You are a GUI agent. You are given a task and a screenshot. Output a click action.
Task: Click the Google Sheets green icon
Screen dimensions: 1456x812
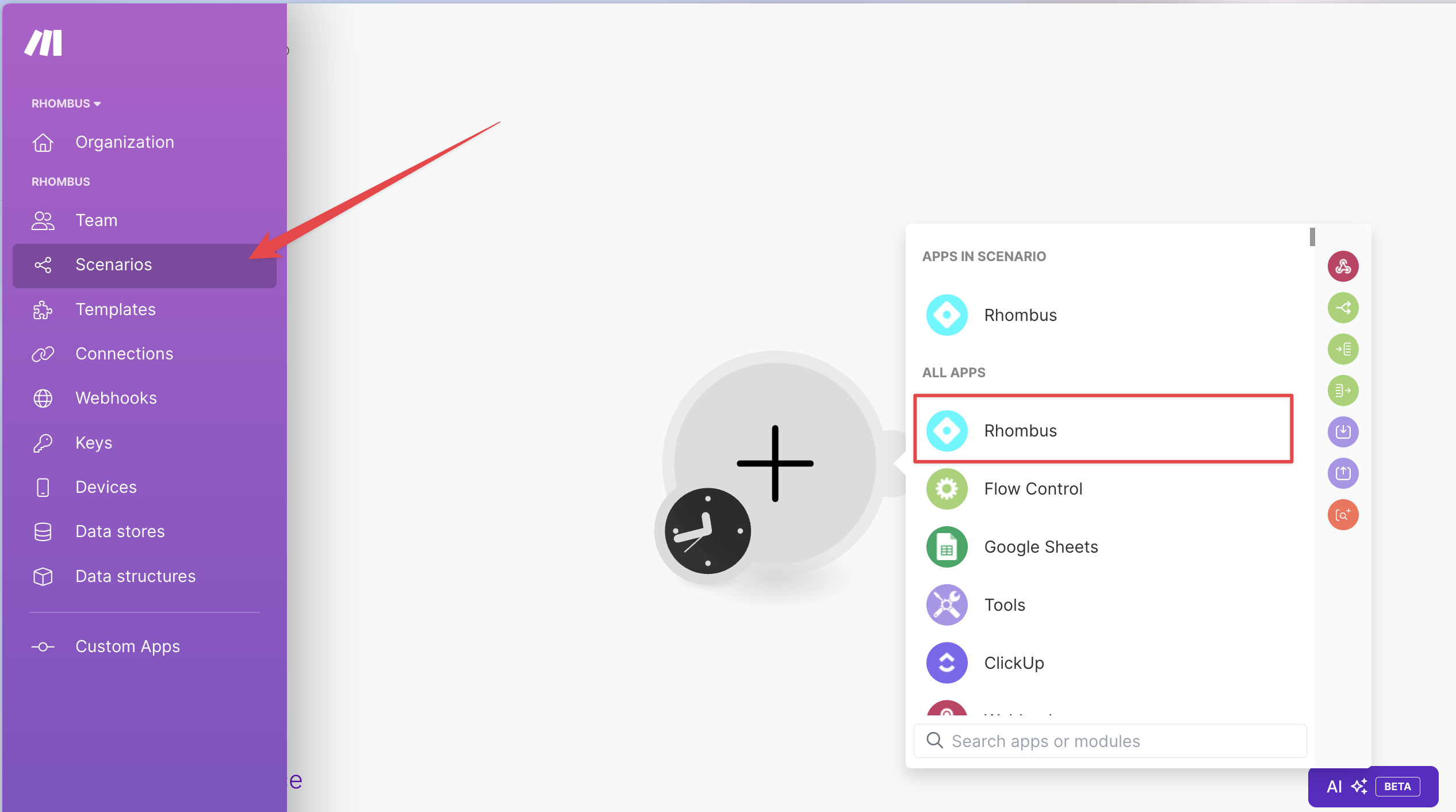click(947, 547)
